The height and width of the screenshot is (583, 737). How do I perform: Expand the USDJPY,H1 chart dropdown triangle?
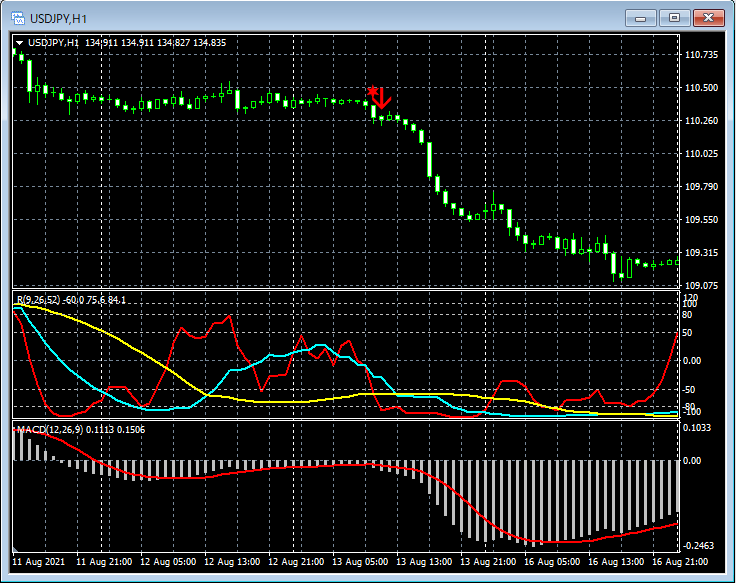click(19, 42)
